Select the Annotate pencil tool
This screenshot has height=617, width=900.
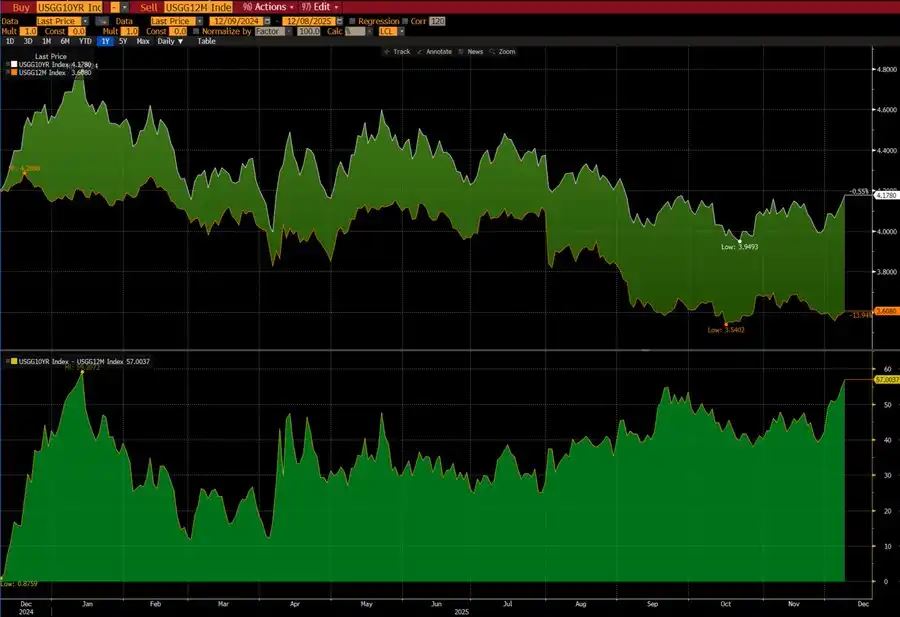[435, 52]
